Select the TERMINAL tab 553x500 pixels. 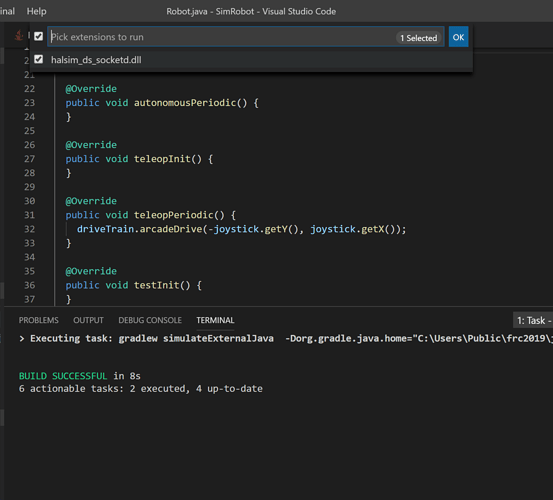click(x=215, y=320)
